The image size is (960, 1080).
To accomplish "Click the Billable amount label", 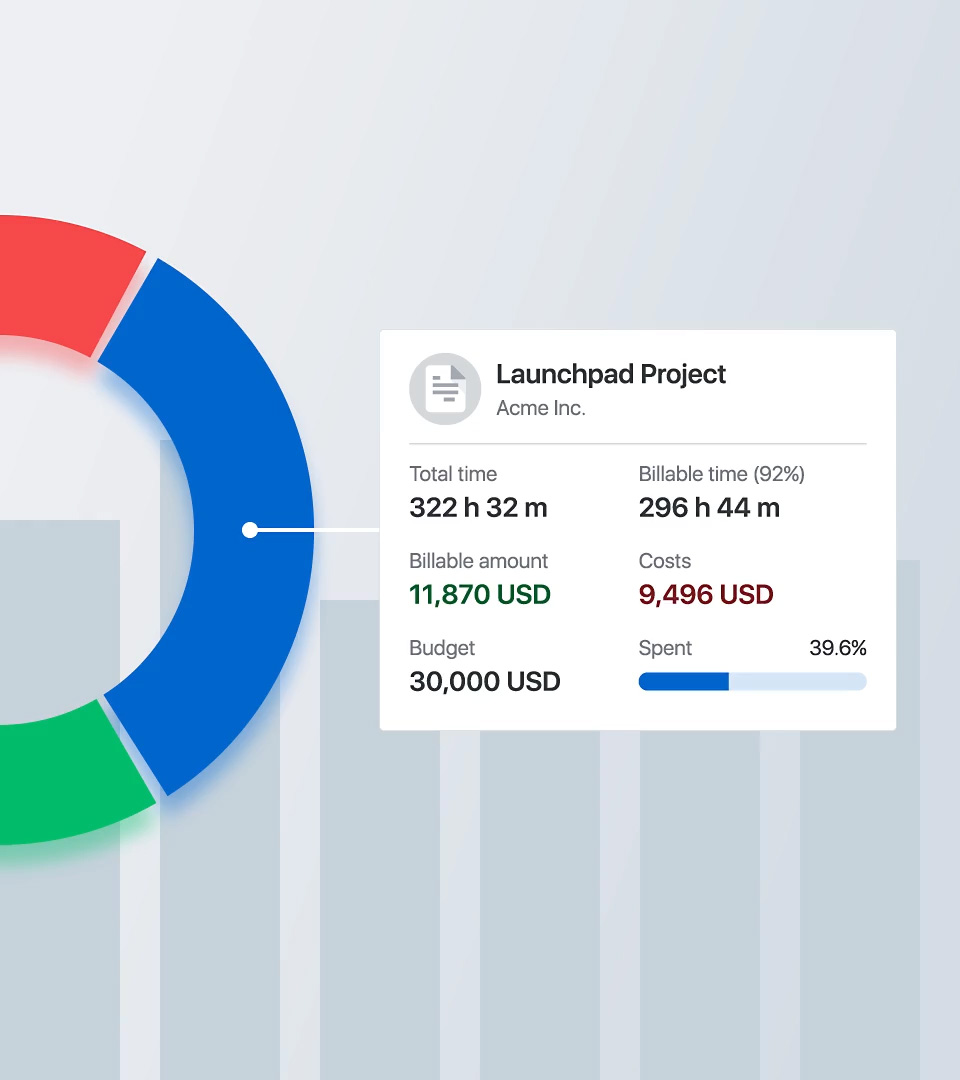I will pos(479,561).
